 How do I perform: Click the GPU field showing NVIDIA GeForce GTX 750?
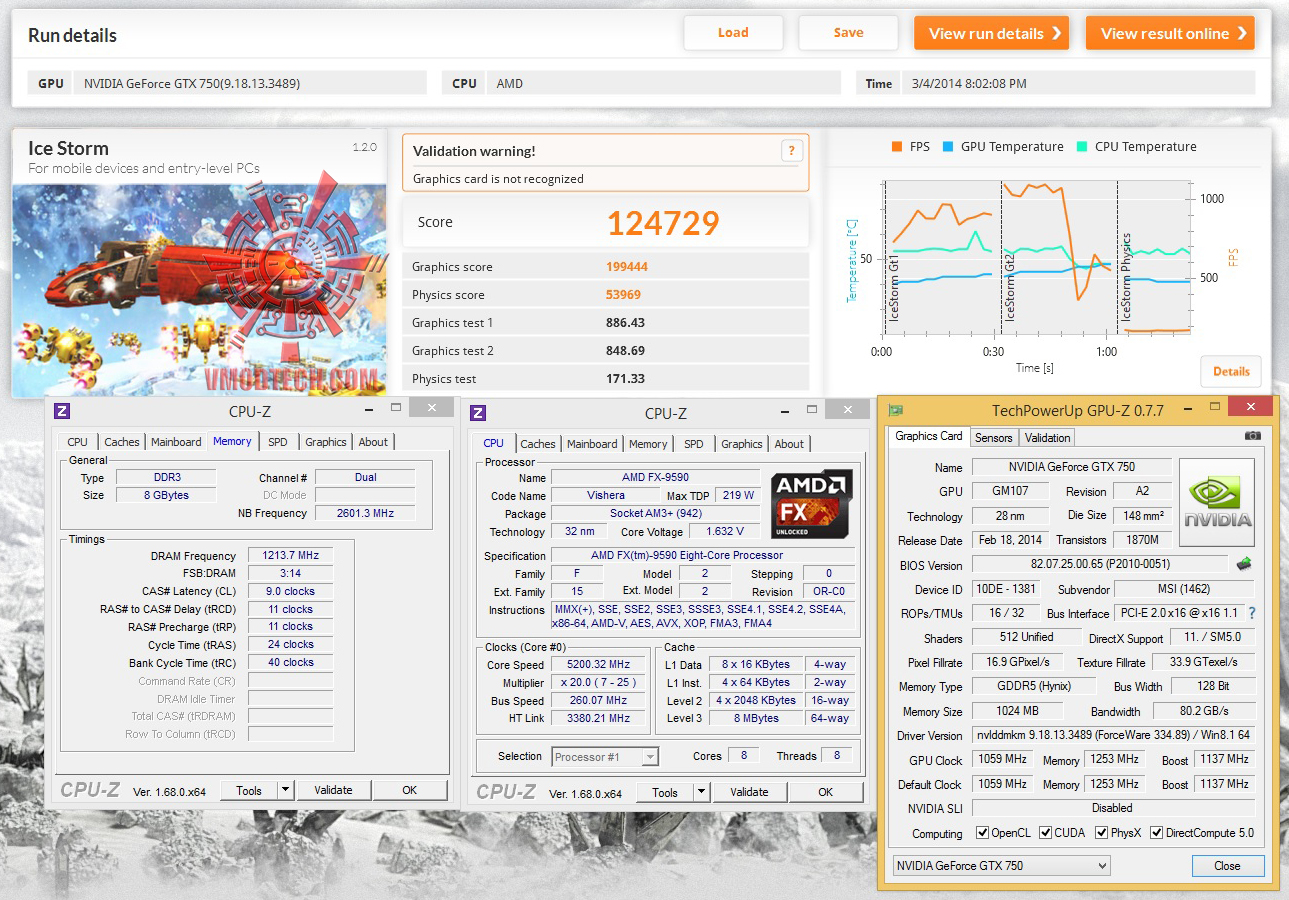click(249, 83)
